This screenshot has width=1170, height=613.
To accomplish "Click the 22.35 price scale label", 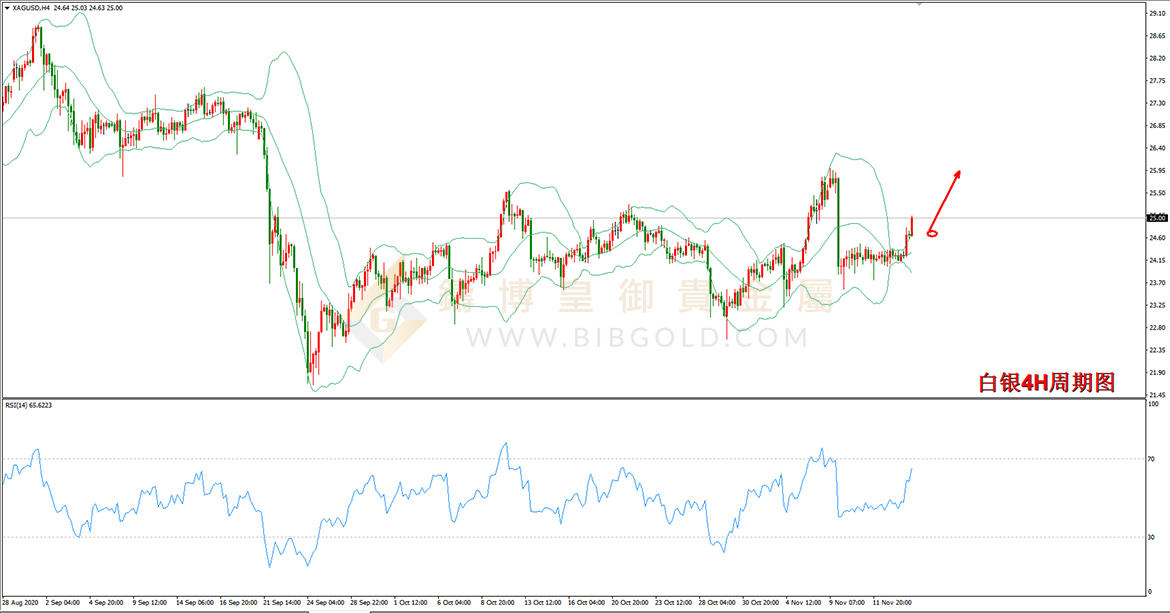I will click(x=1157, y=350).
